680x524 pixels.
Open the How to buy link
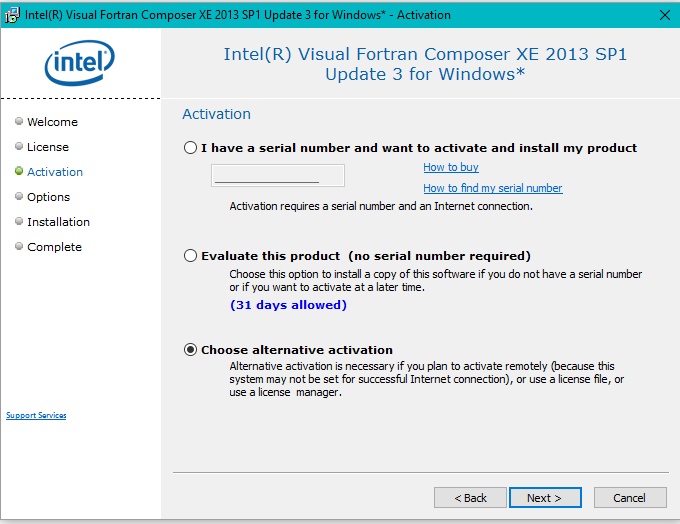(451, 167)
